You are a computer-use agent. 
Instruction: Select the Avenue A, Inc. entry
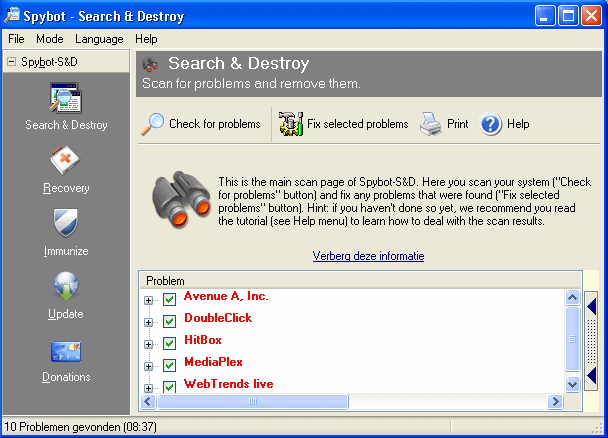226,296
